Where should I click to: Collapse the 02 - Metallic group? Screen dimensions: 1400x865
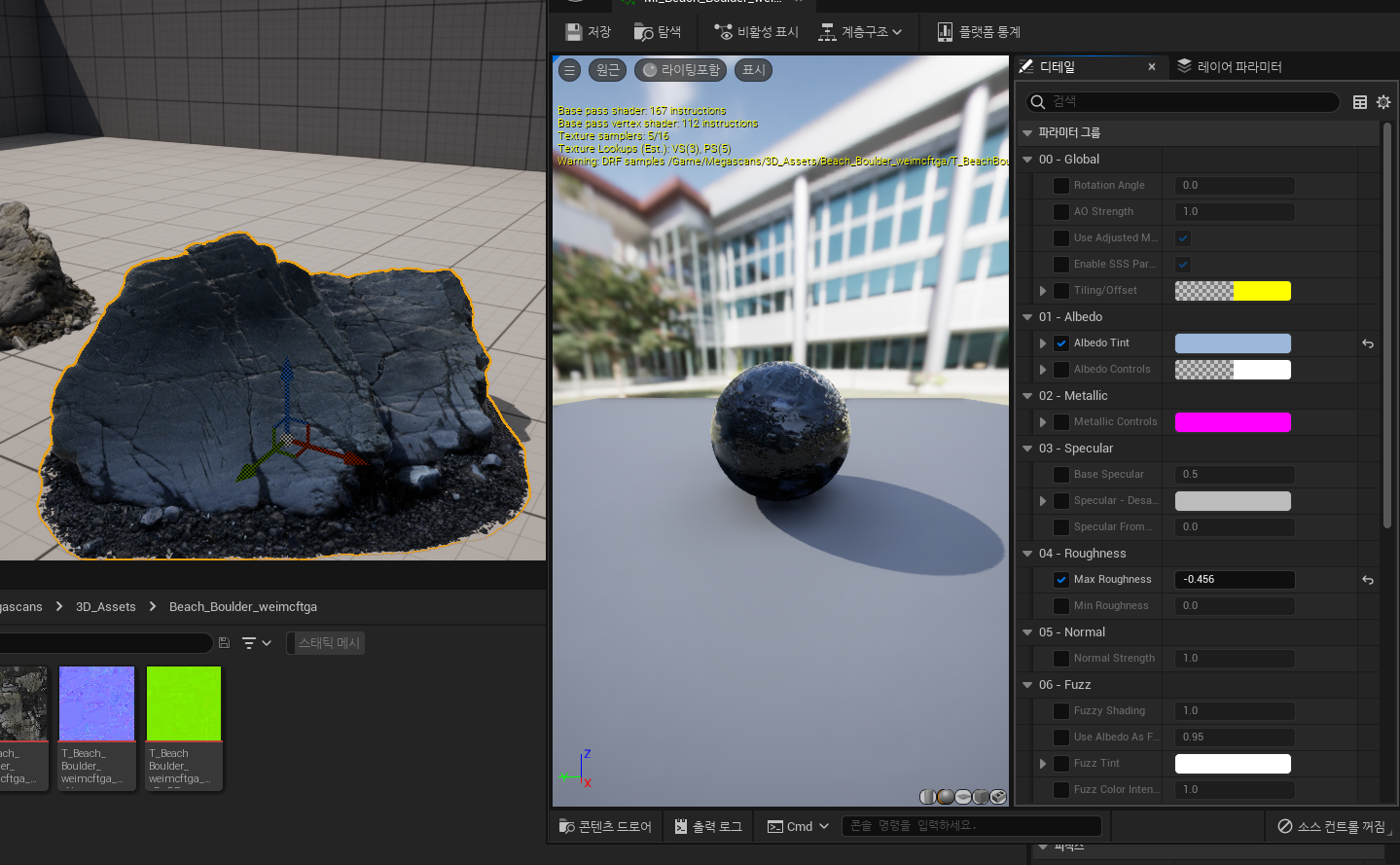(1027, 396)
